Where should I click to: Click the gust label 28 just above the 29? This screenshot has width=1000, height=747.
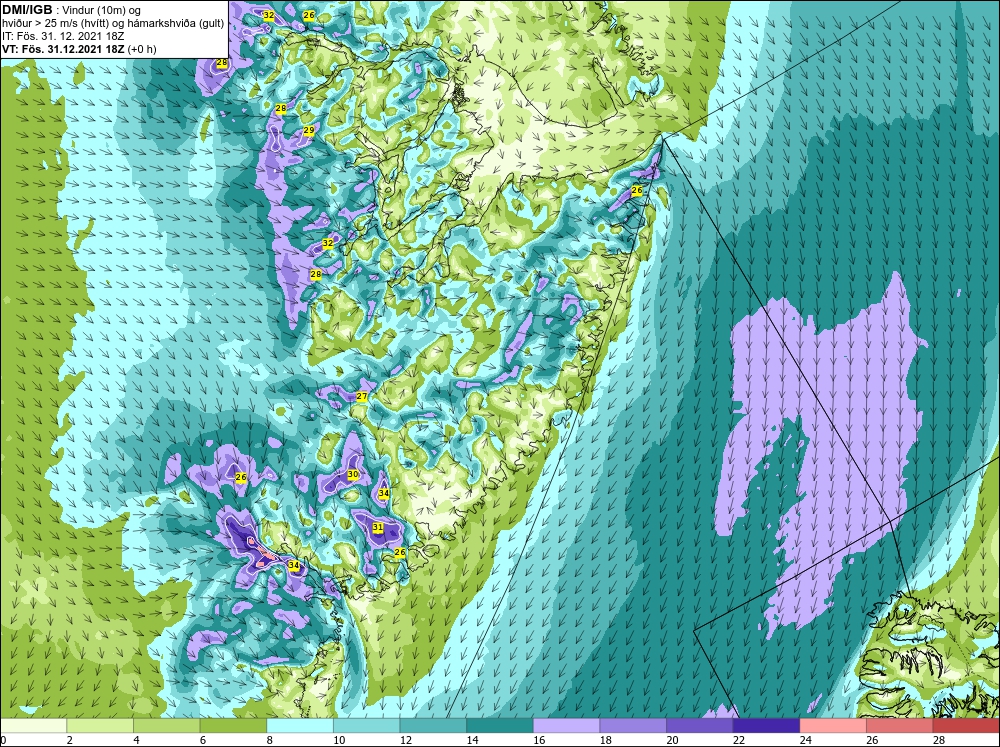pyautogui.click(x=281, y=109)
